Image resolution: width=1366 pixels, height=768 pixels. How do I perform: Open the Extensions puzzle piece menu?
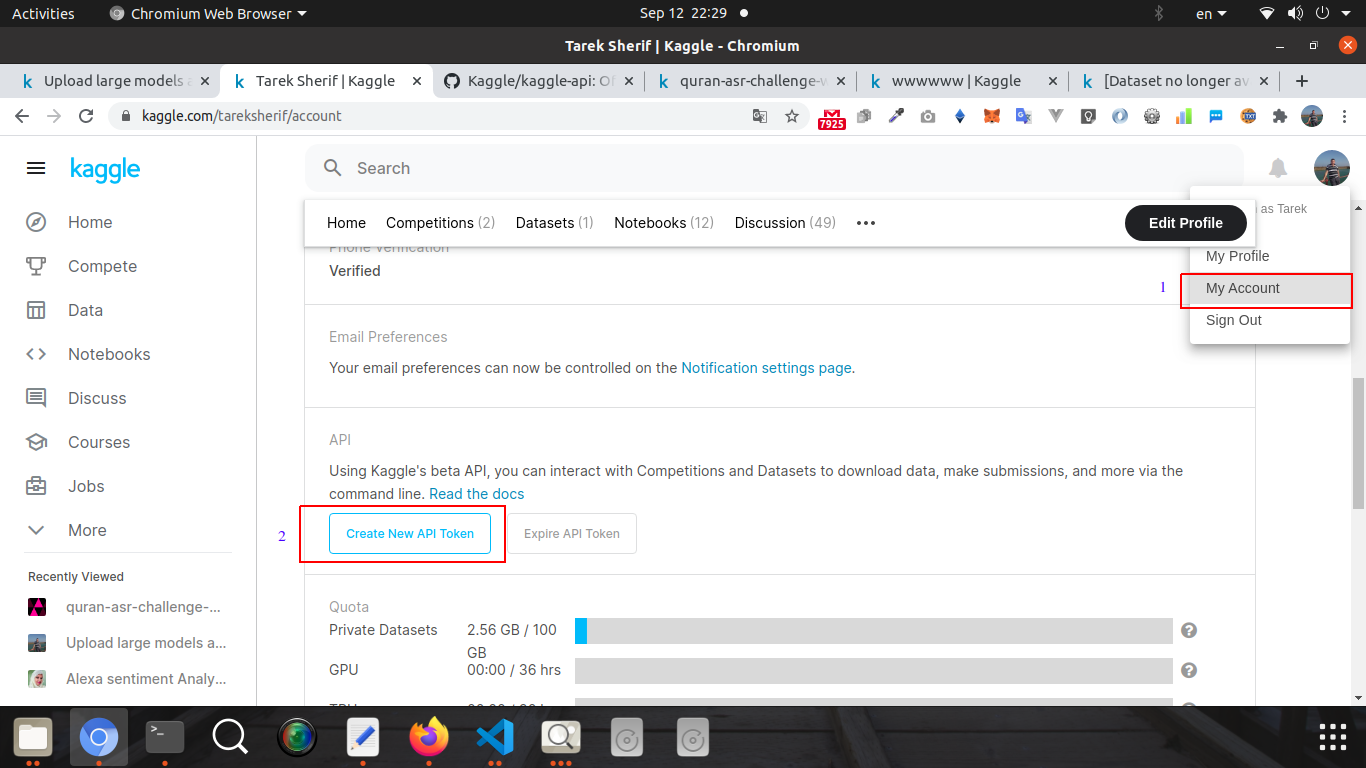[x=1280, y=116]
